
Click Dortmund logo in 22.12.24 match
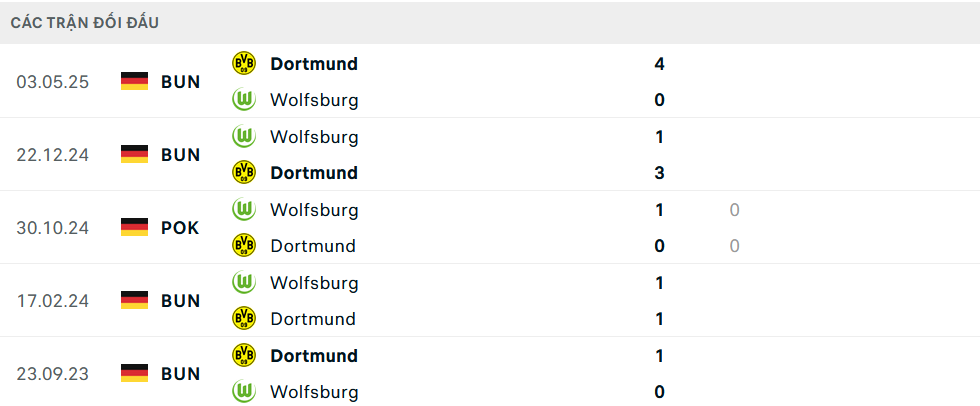point(243,173)
